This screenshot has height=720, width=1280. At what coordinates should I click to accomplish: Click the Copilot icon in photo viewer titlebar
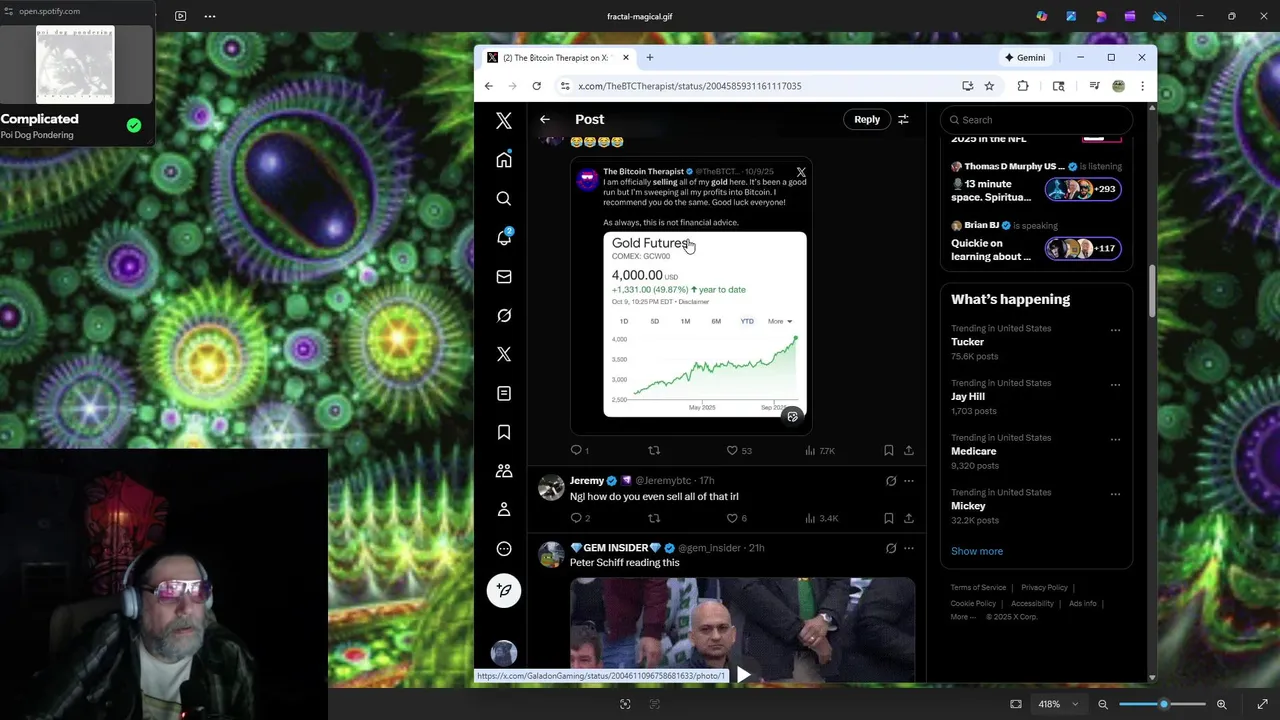[x=1042, y=16]
